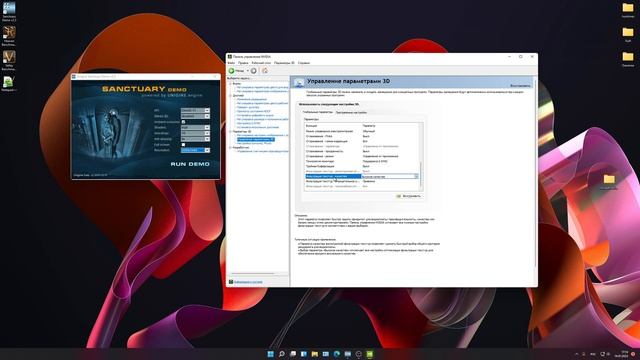Open the Информация о системе link

pyautogui.click(x=248, y=282)
